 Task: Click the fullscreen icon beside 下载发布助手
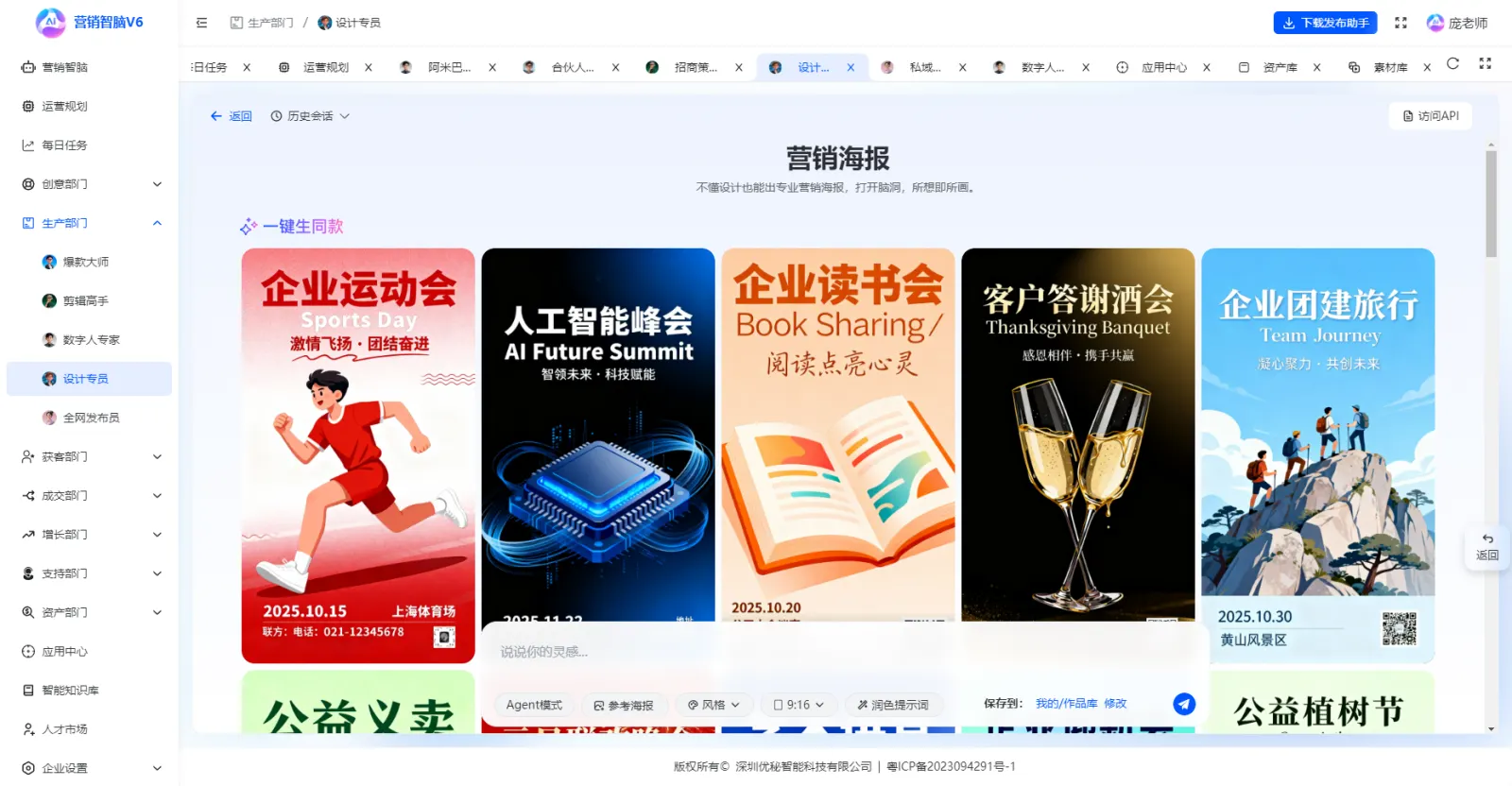click(1400, 23)
